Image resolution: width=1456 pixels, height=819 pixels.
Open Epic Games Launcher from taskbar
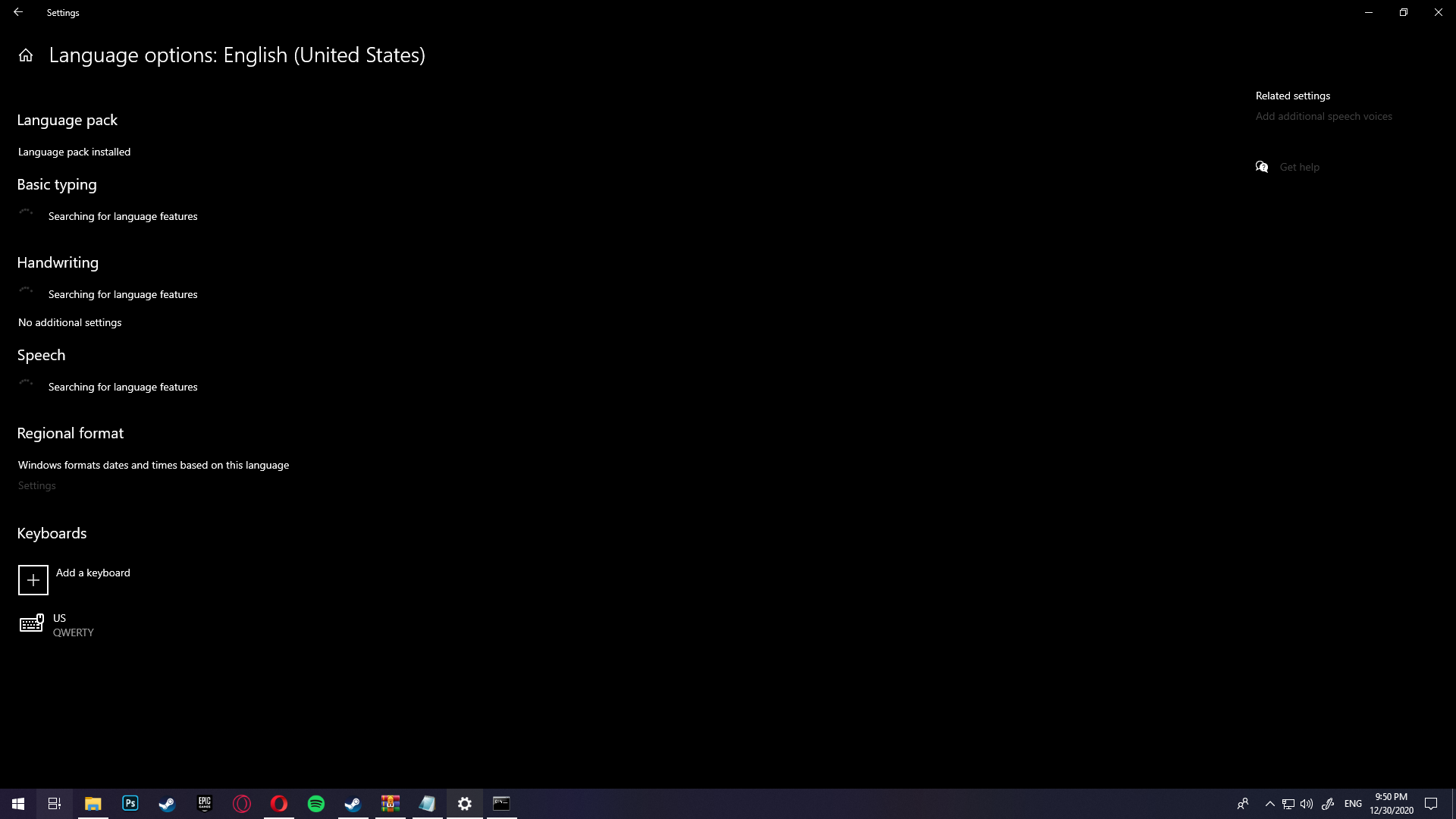tap(205, 803)
